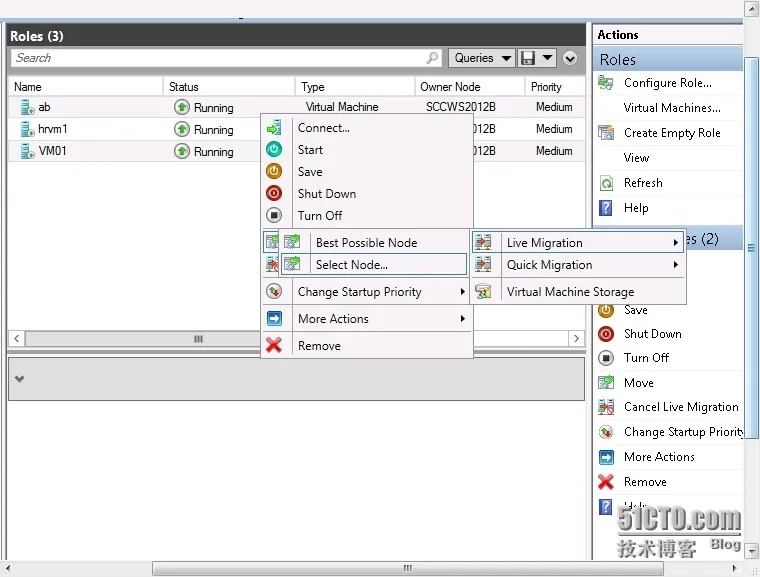Click the hrvm1 virtual machine icon
This screenshot has height=577, width=760.
pyautogui.click(x=27, y=129)
